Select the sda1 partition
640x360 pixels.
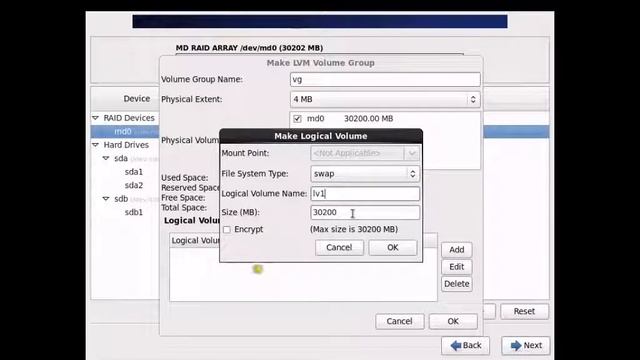pyautogui.click(x=134, y=172)
